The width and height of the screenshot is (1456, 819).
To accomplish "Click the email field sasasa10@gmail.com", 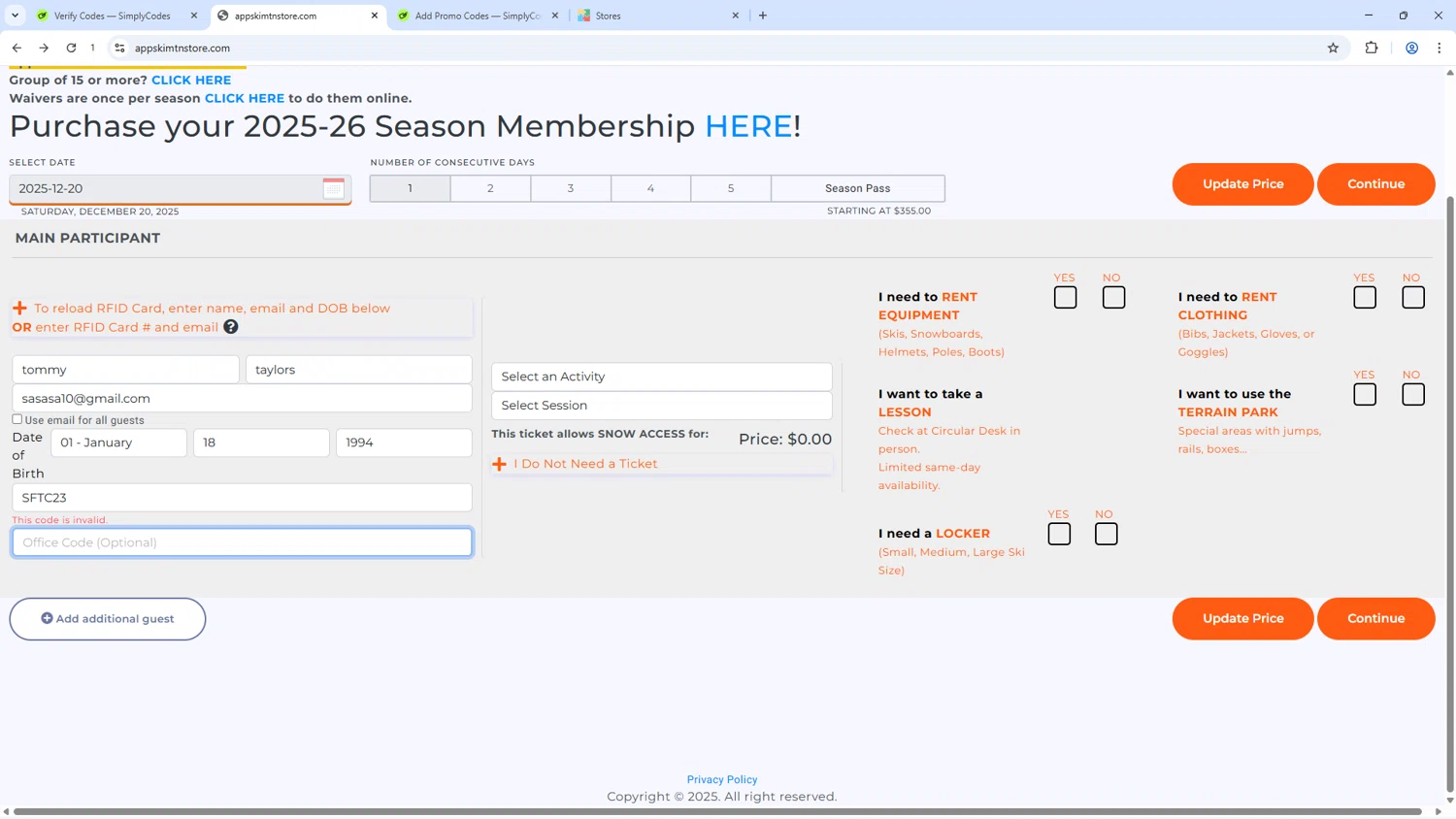I will pyautogui.click(x=242, y=398).
